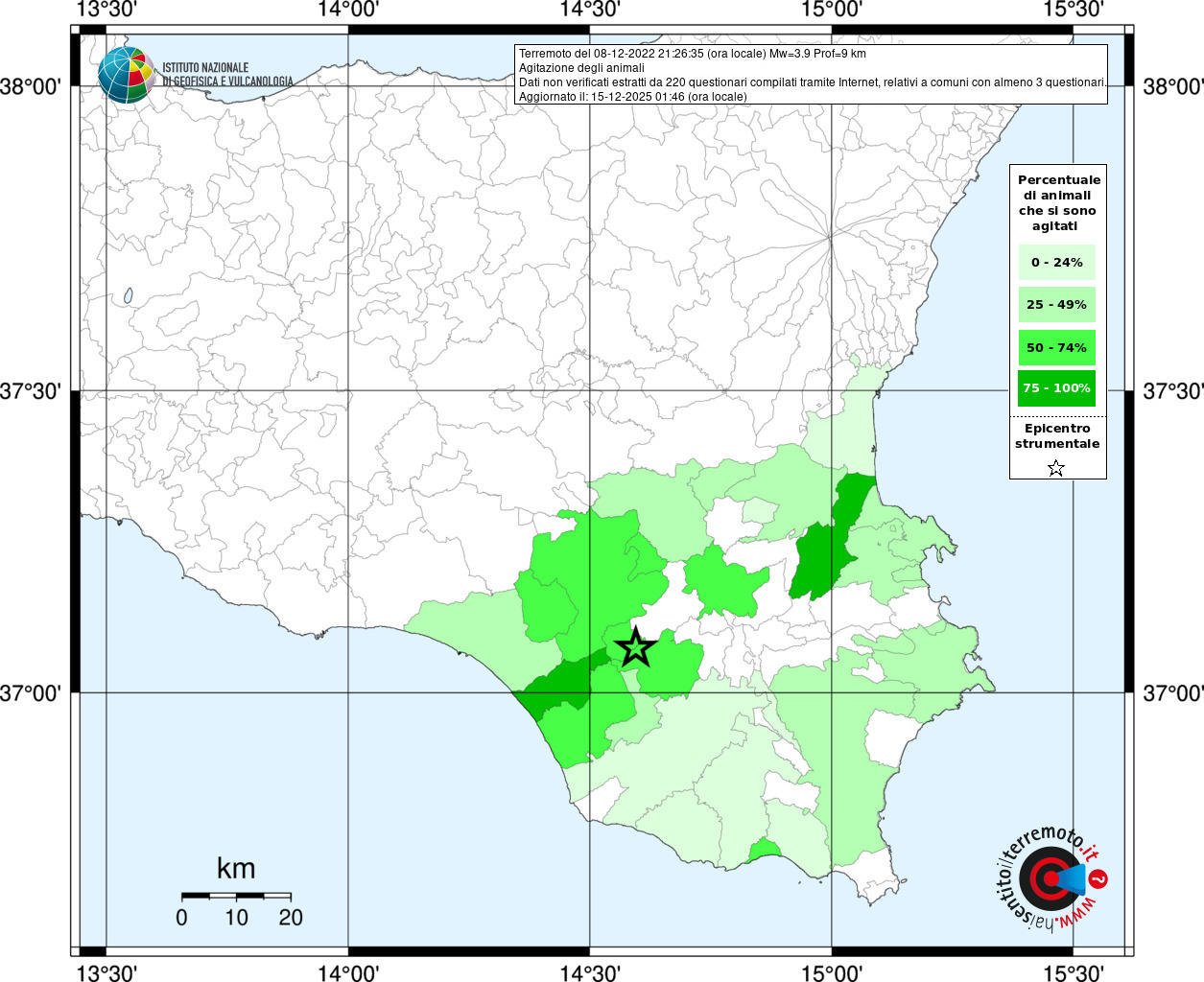1204x982 pixels.
Task: Select the 50 - 74% legend swatch
Action: coord(1056,347)
